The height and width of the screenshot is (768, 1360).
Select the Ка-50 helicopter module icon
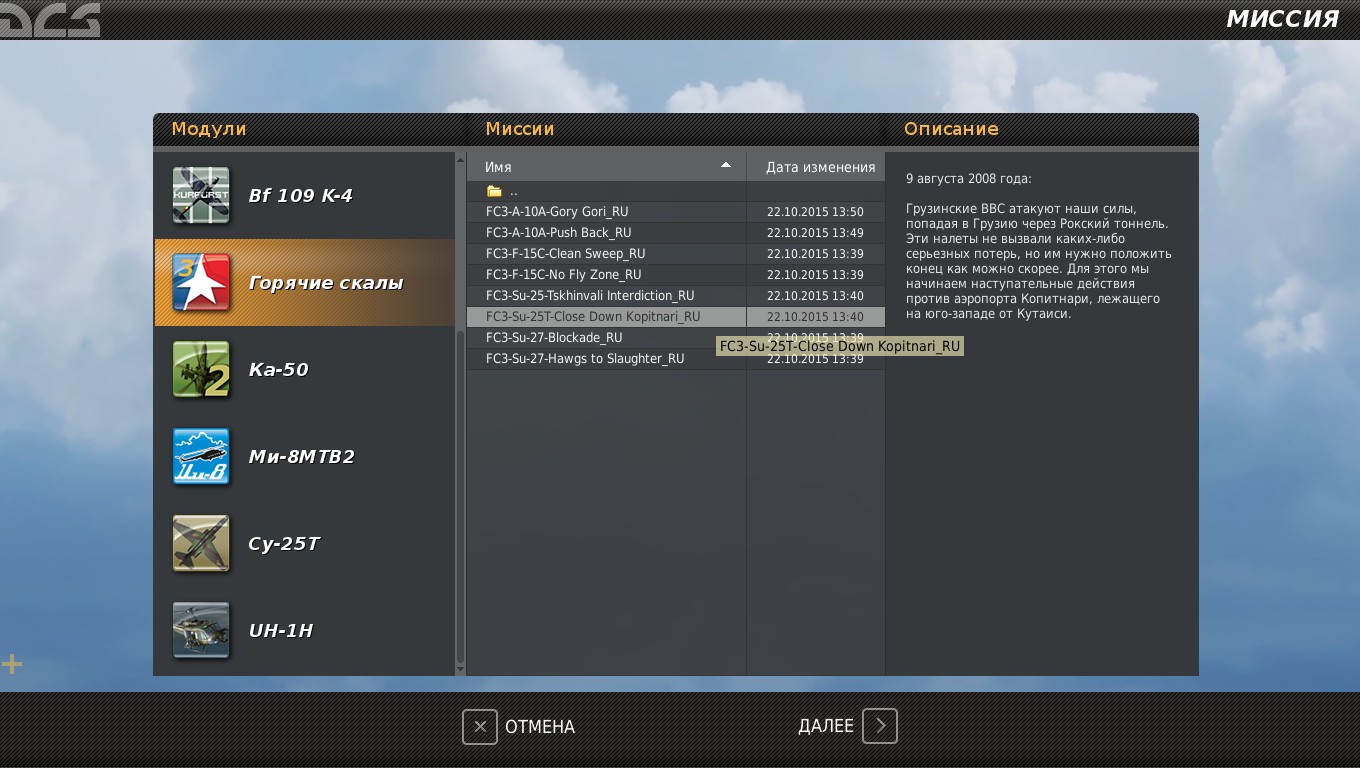pos(201,370)
